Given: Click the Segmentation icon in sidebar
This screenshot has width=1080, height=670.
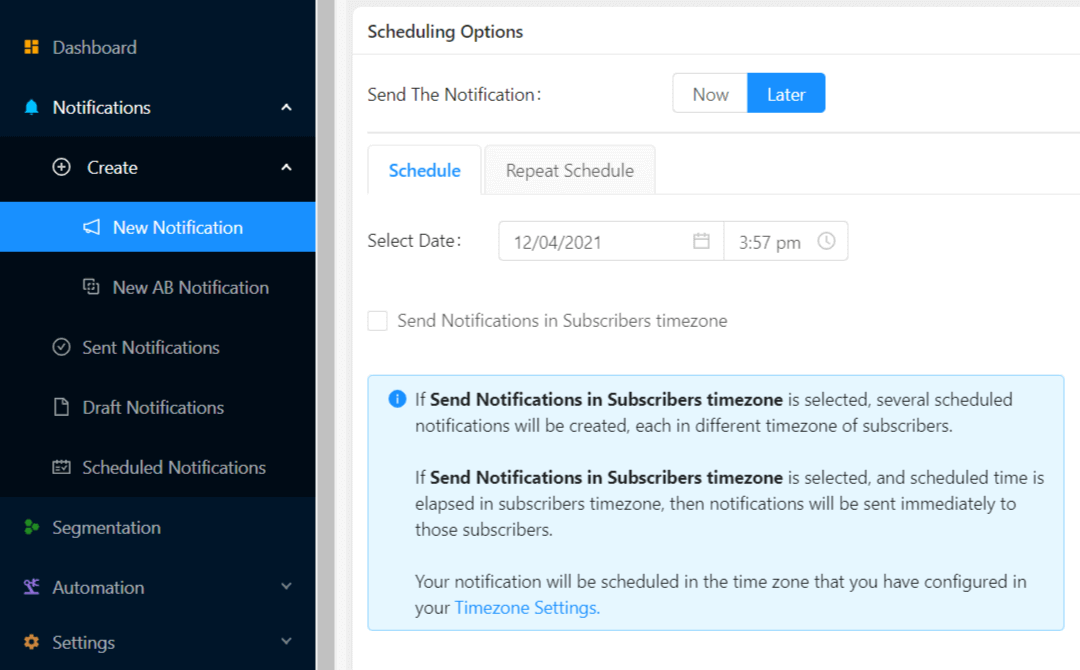Looking at the screenshot, I should click(x=32, y=527).
